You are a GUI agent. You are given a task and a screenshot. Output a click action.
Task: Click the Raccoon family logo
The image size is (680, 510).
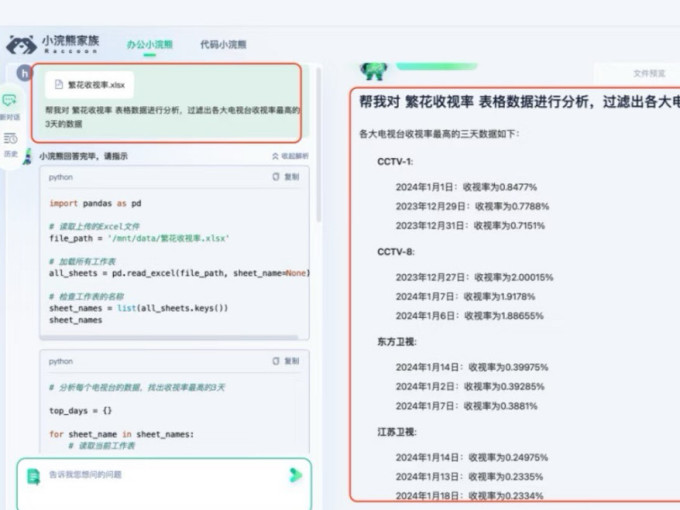click(52, 45)
